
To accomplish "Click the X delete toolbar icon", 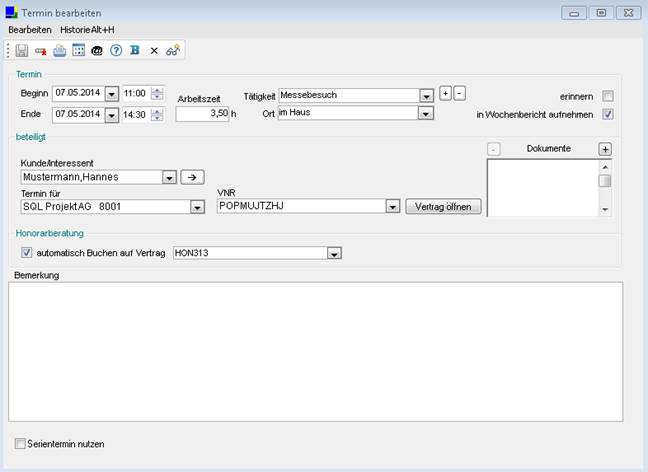I will tap(154, 50).
